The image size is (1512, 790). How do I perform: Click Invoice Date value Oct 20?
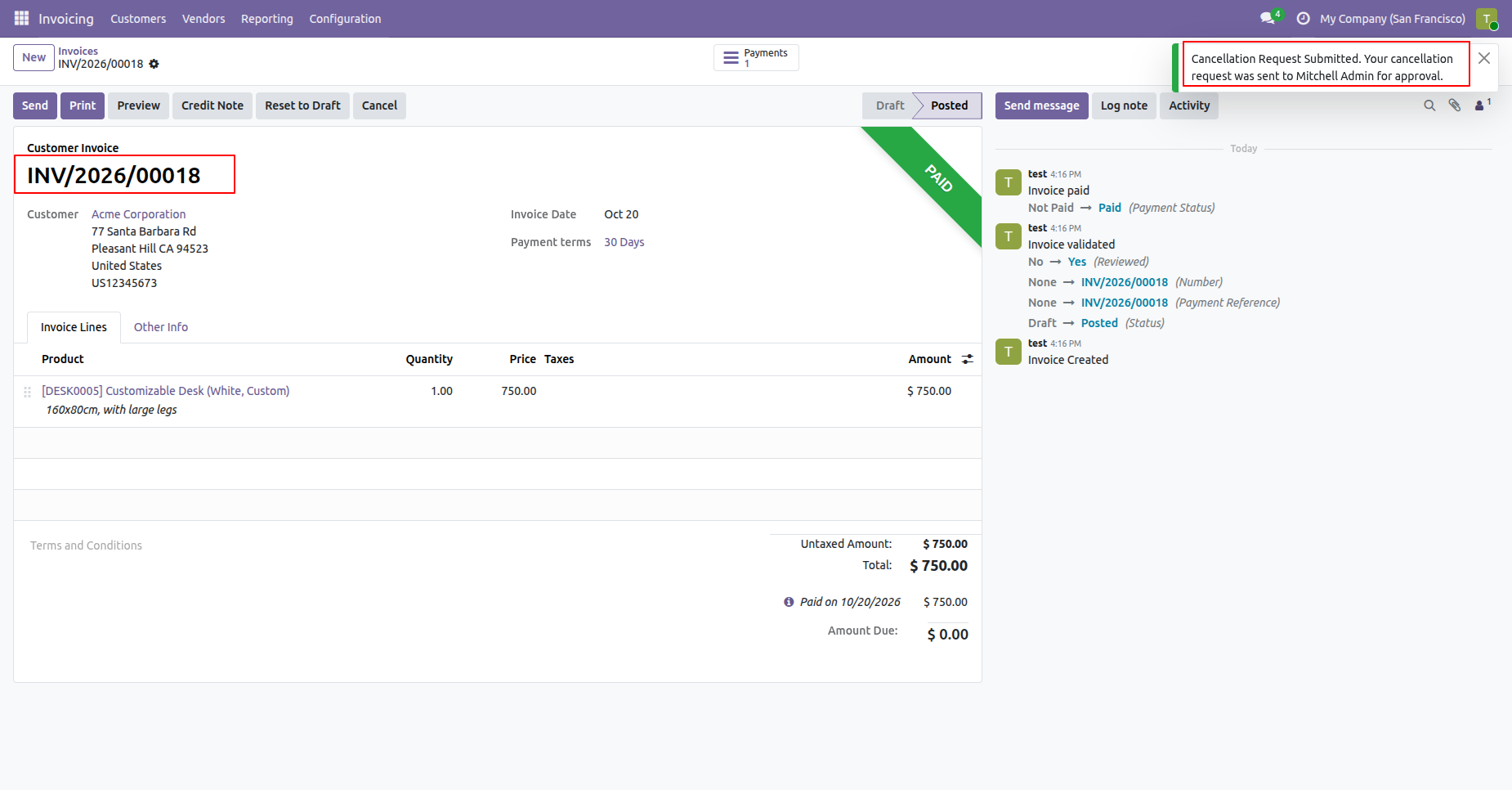tap(621, 214)
